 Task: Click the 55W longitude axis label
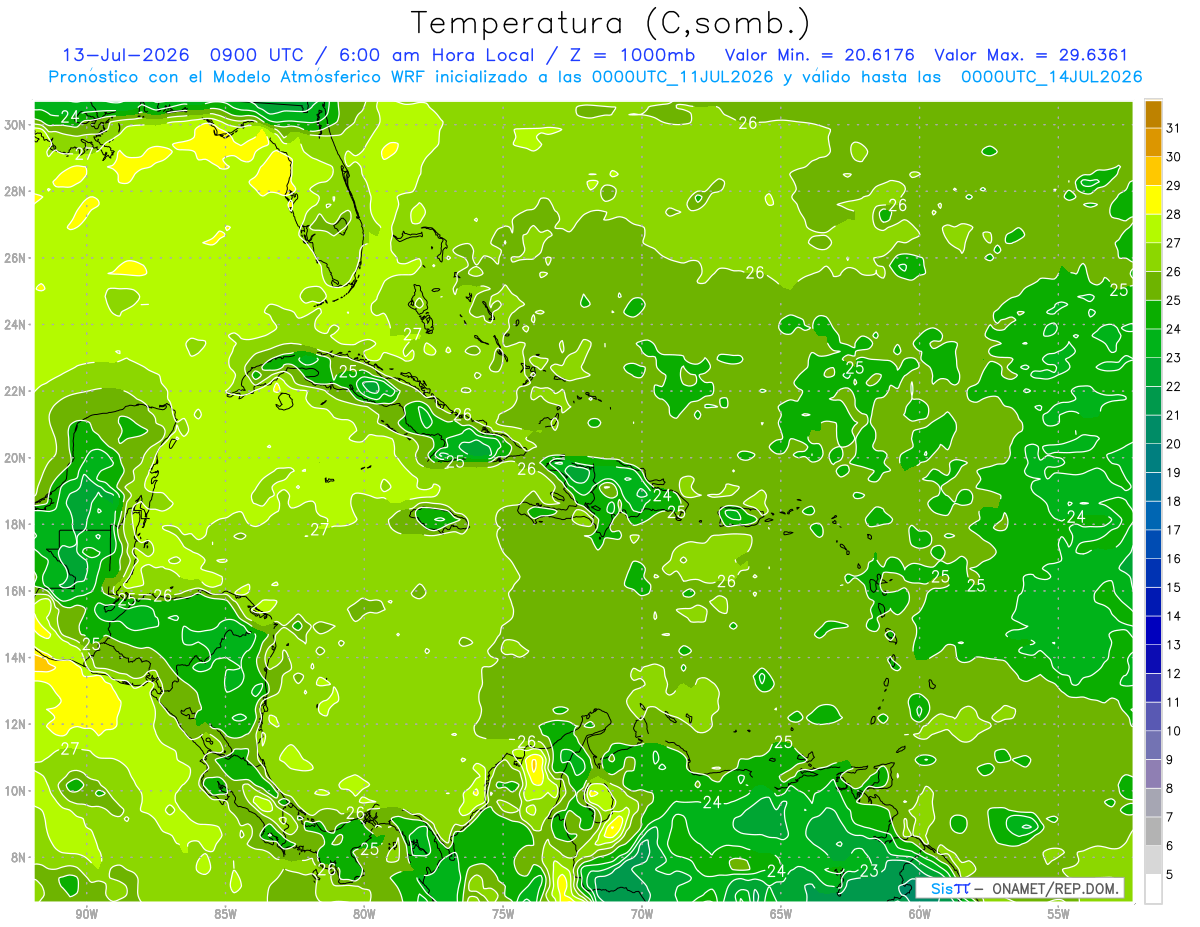(1059, 913)
